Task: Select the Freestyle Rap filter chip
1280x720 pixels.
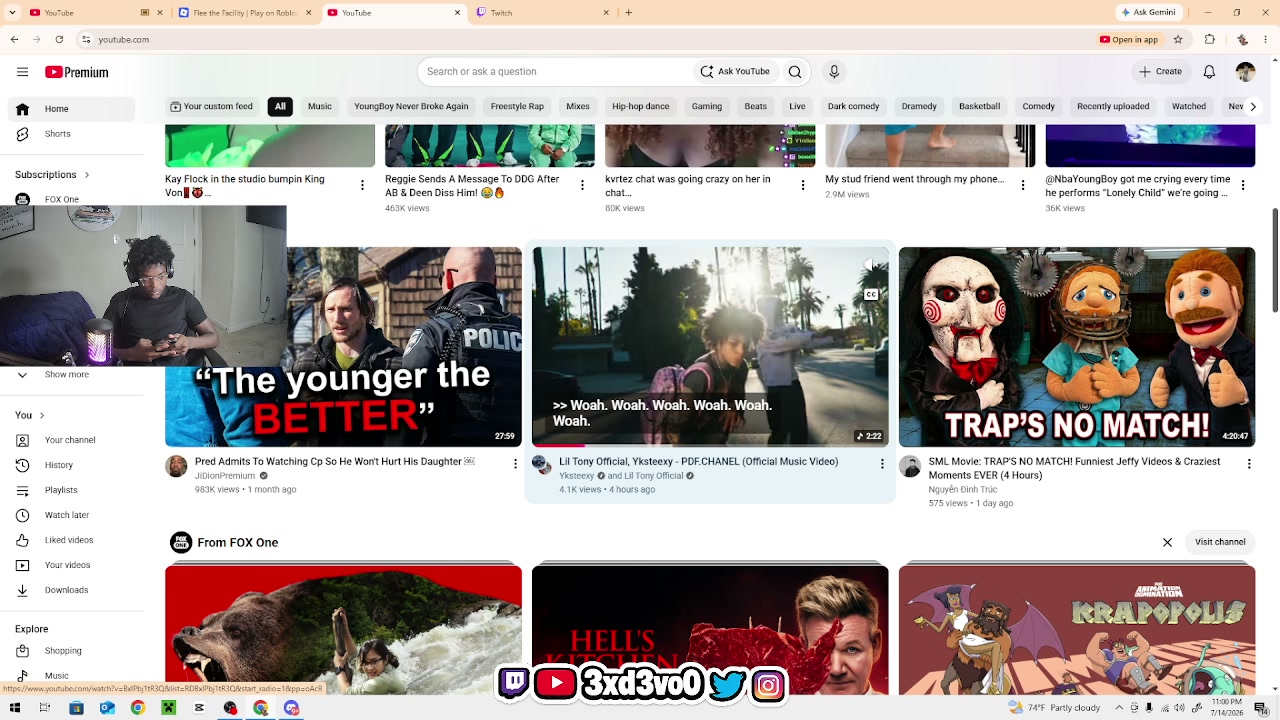Action: click(x=517, y=106)
